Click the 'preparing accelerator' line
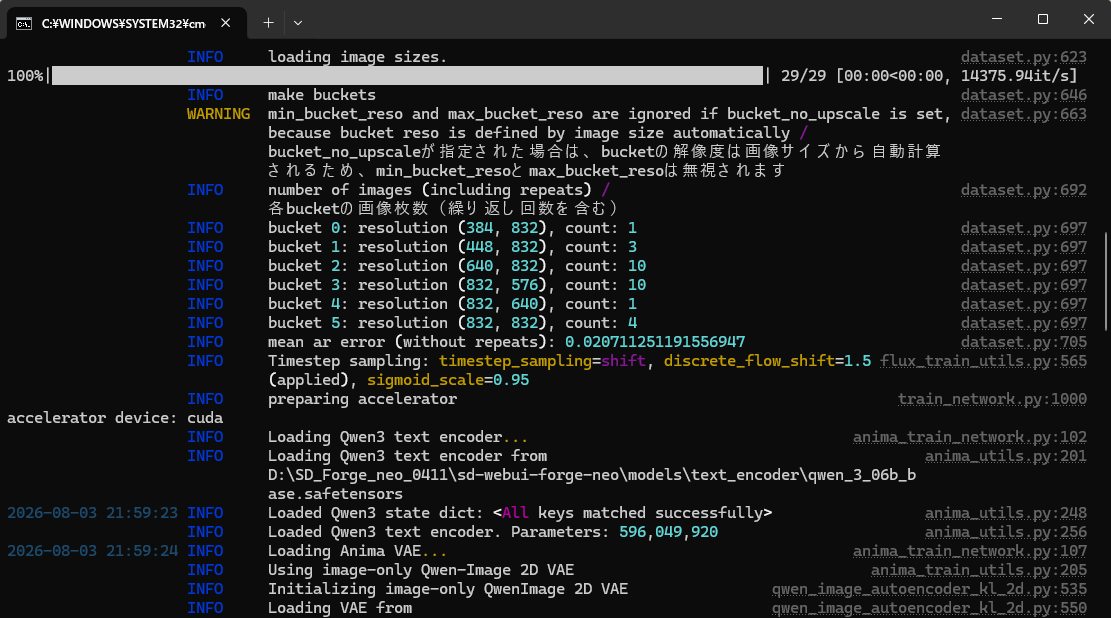This screenshot has height=618, width=1111. 362,399
